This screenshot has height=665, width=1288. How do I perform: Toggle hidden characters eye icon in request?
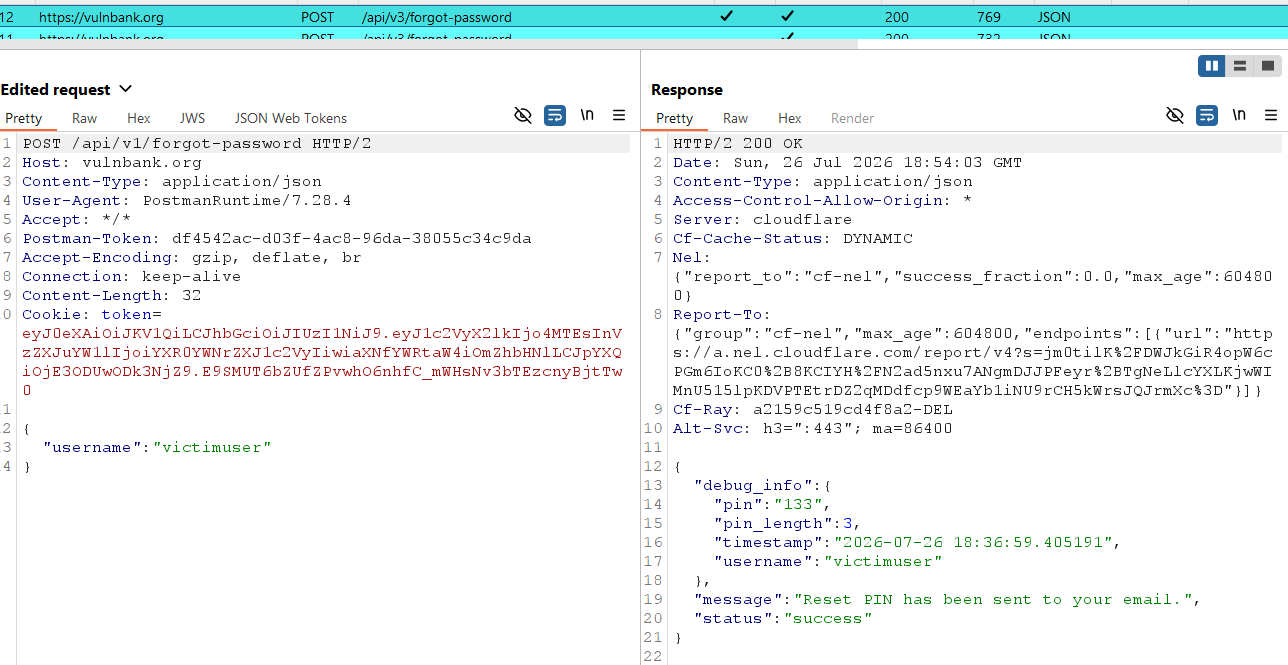coord(522,115)
